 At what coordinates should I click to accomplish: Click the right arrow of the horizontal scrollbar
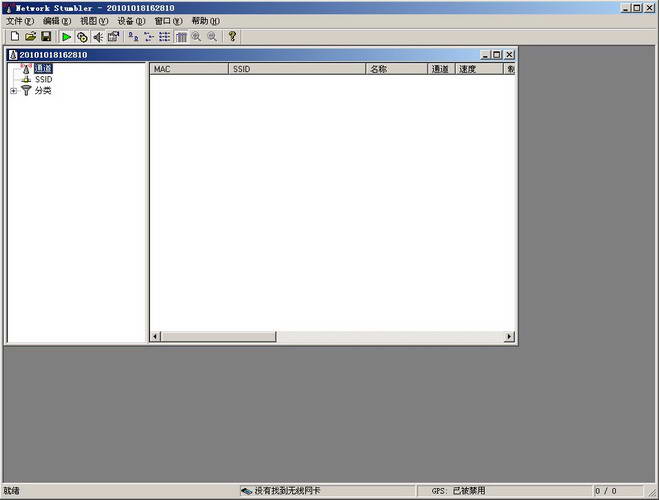509,337
